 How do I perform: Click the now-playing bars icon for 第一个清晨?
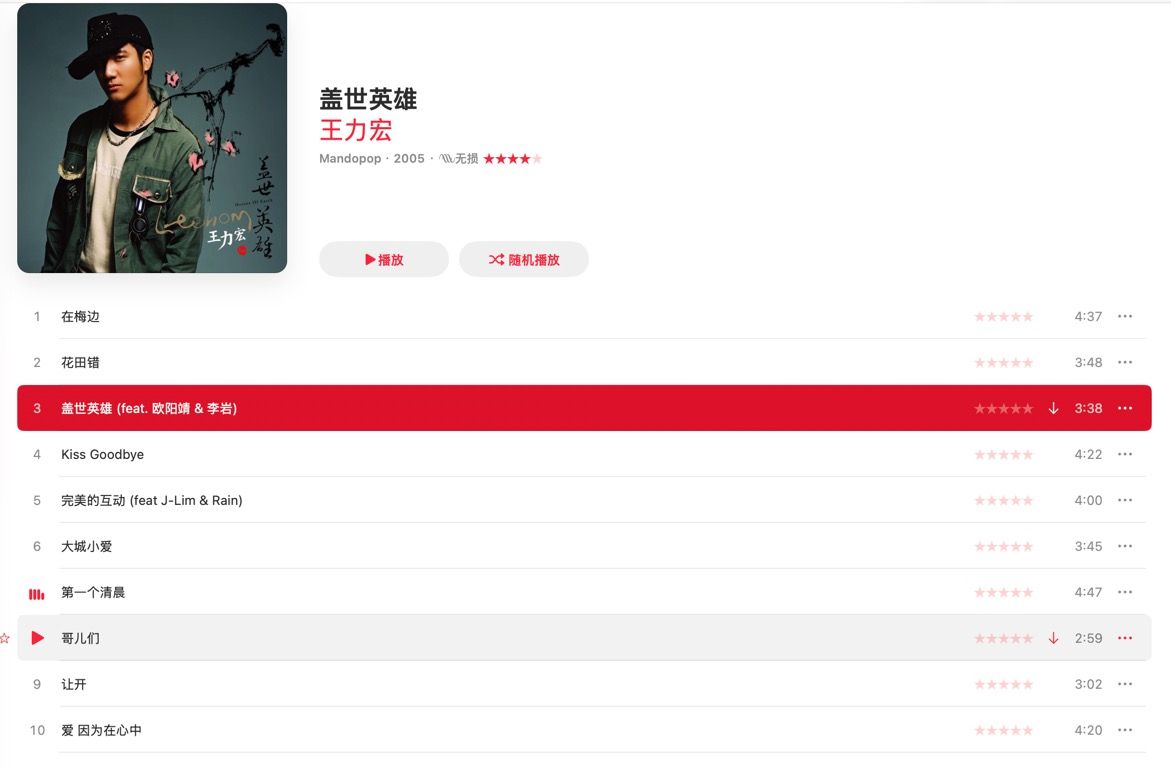tap(37, 594)
